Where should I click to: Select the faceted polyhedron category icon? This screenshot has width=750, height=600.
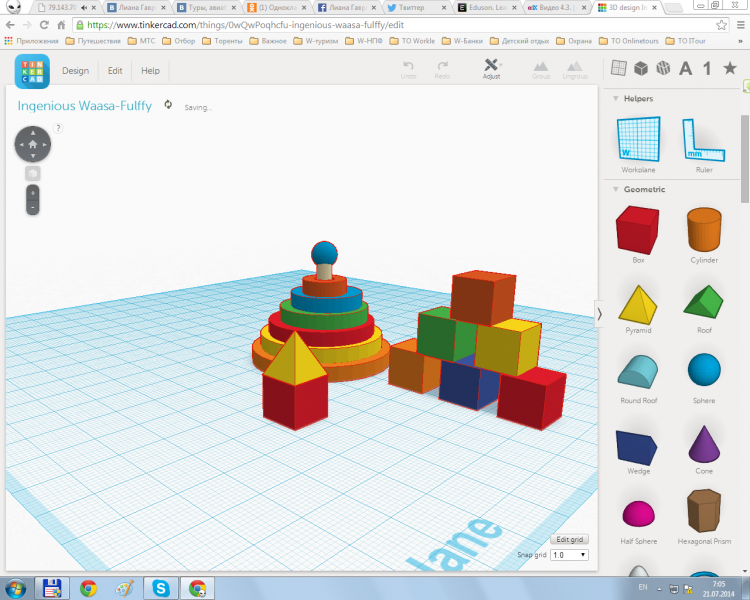pos(663,68)
